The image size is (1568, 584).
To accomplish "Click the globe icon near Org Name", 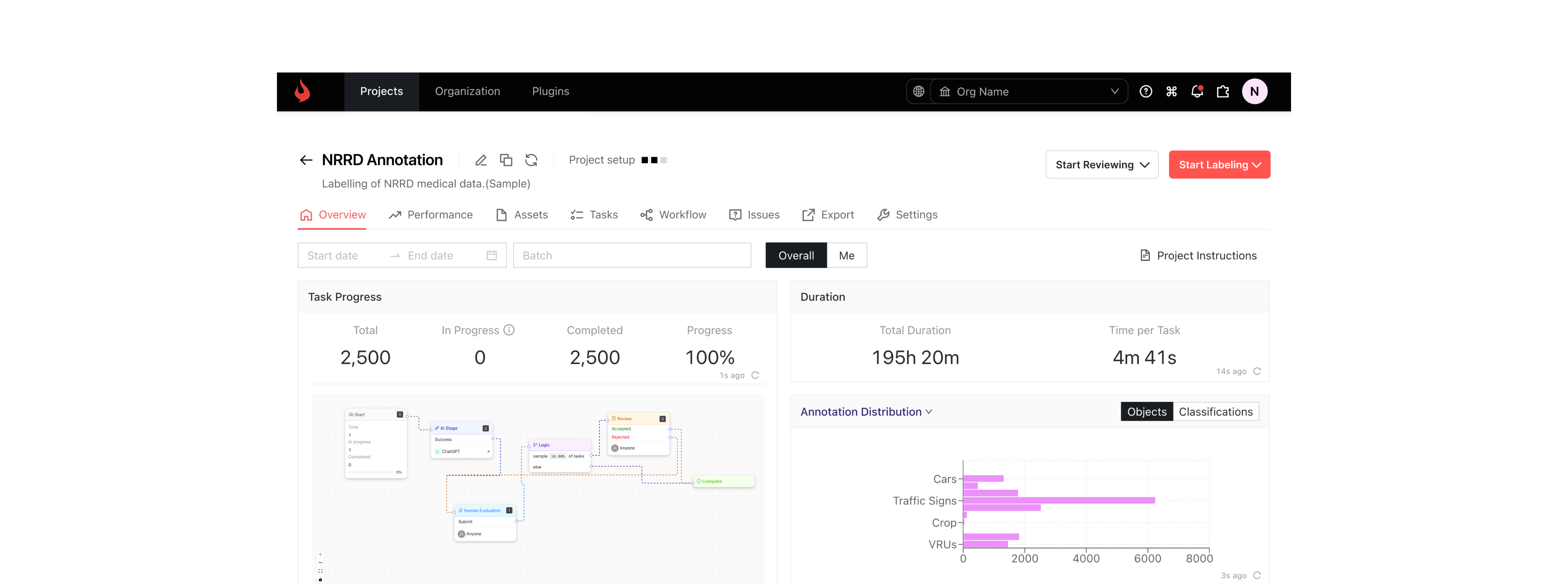I will pyautogui.click(x=919, y=91).
